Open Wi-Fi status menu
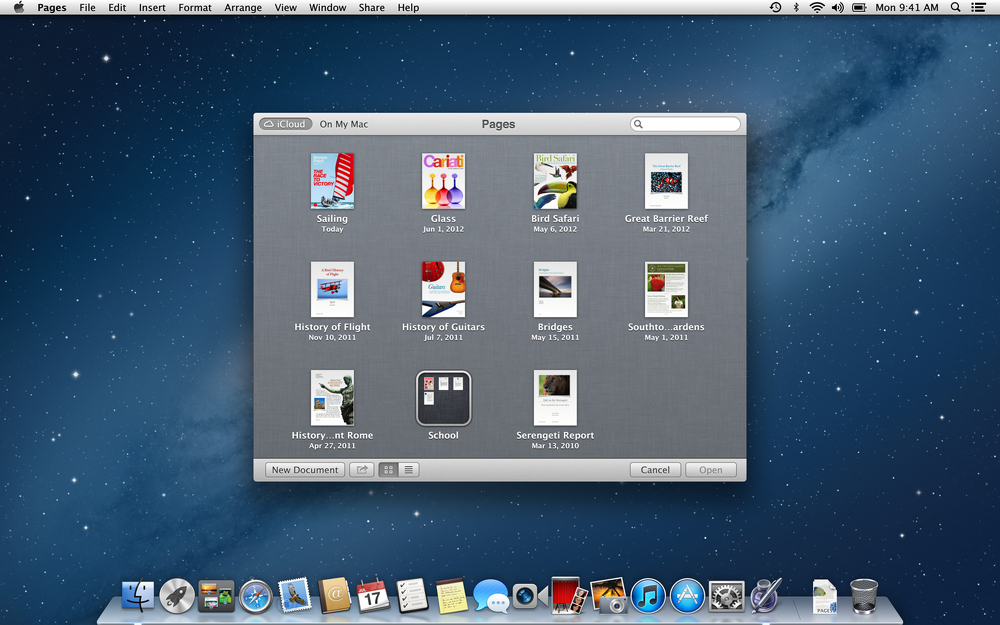The image size is (1000, 625). [817, 8]
